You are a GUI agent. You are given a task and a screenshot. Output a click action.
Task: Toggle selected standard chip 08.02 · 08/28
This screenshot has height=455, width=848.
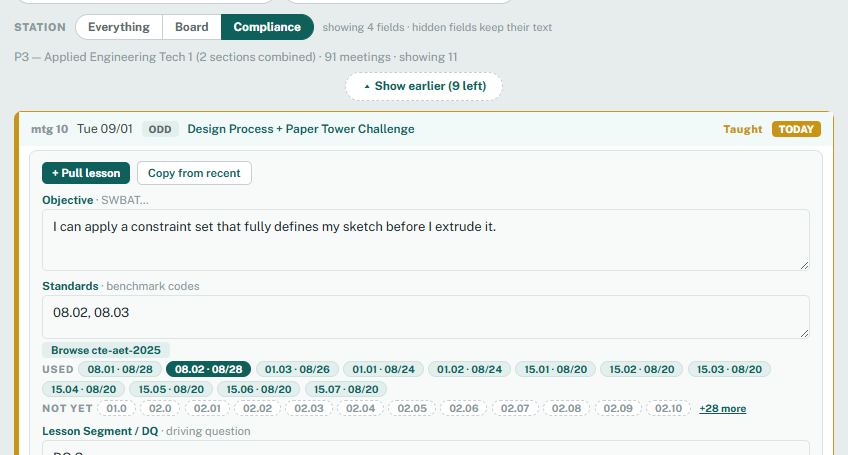click(x=208, y=370)
